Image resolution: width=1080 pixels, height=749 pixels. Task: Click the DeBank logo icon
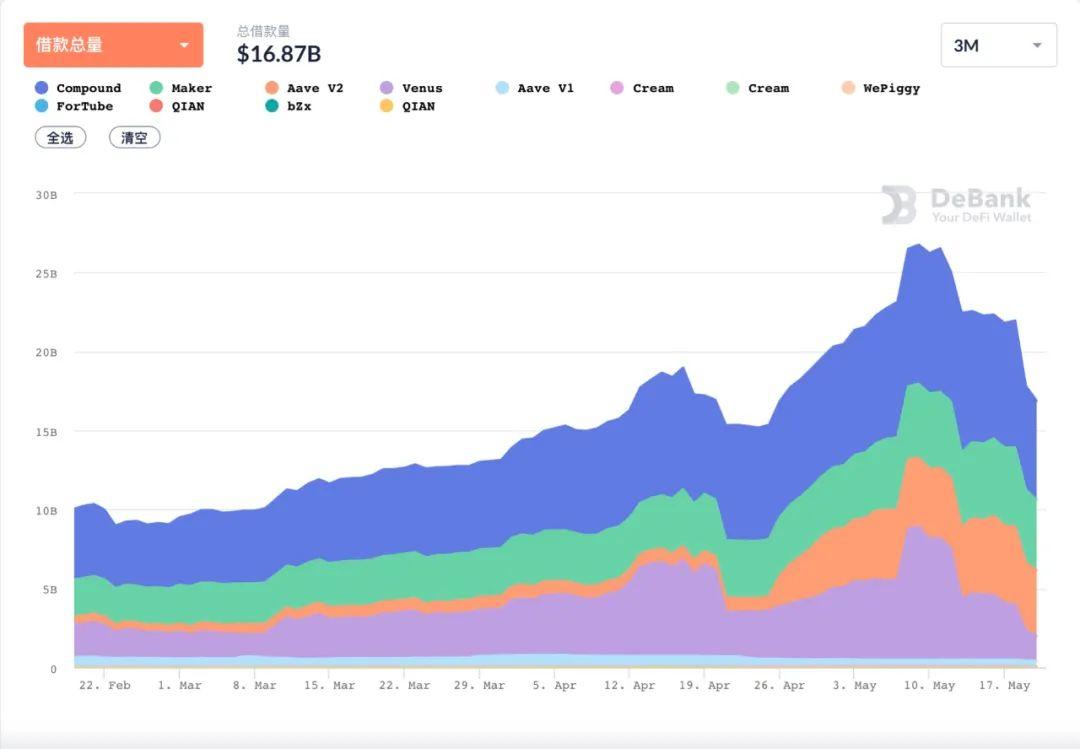coord(898,204)
